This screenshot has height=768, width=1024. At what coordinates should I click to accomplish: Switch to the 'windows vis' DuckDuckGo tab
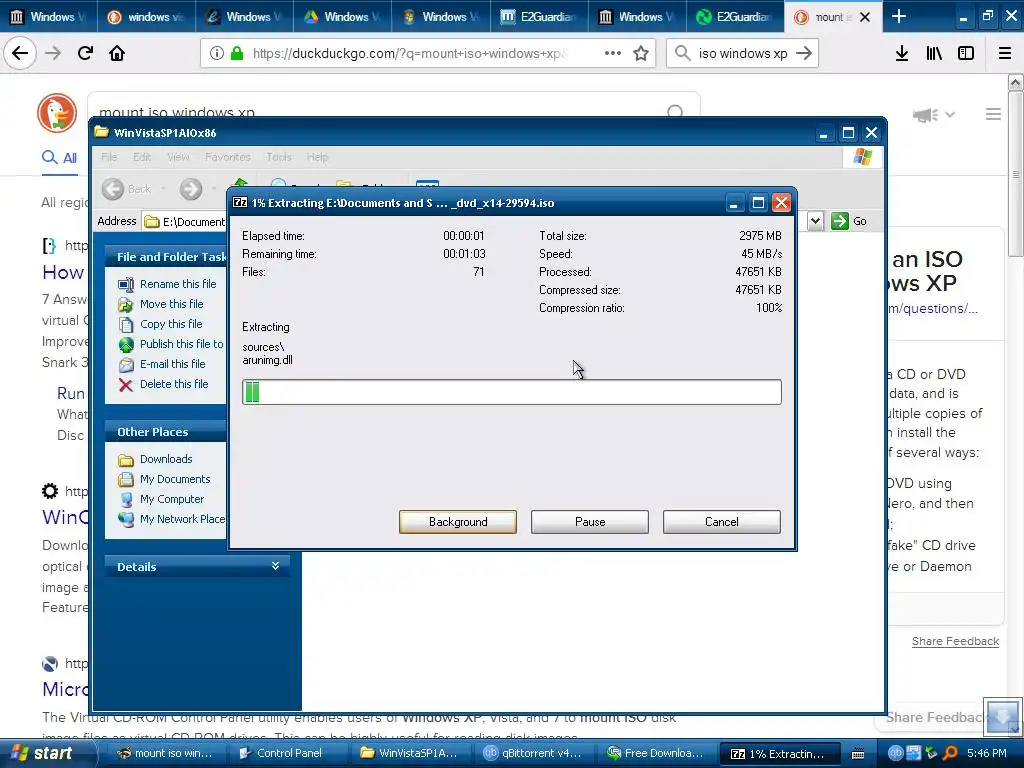[x=146, y=16]
